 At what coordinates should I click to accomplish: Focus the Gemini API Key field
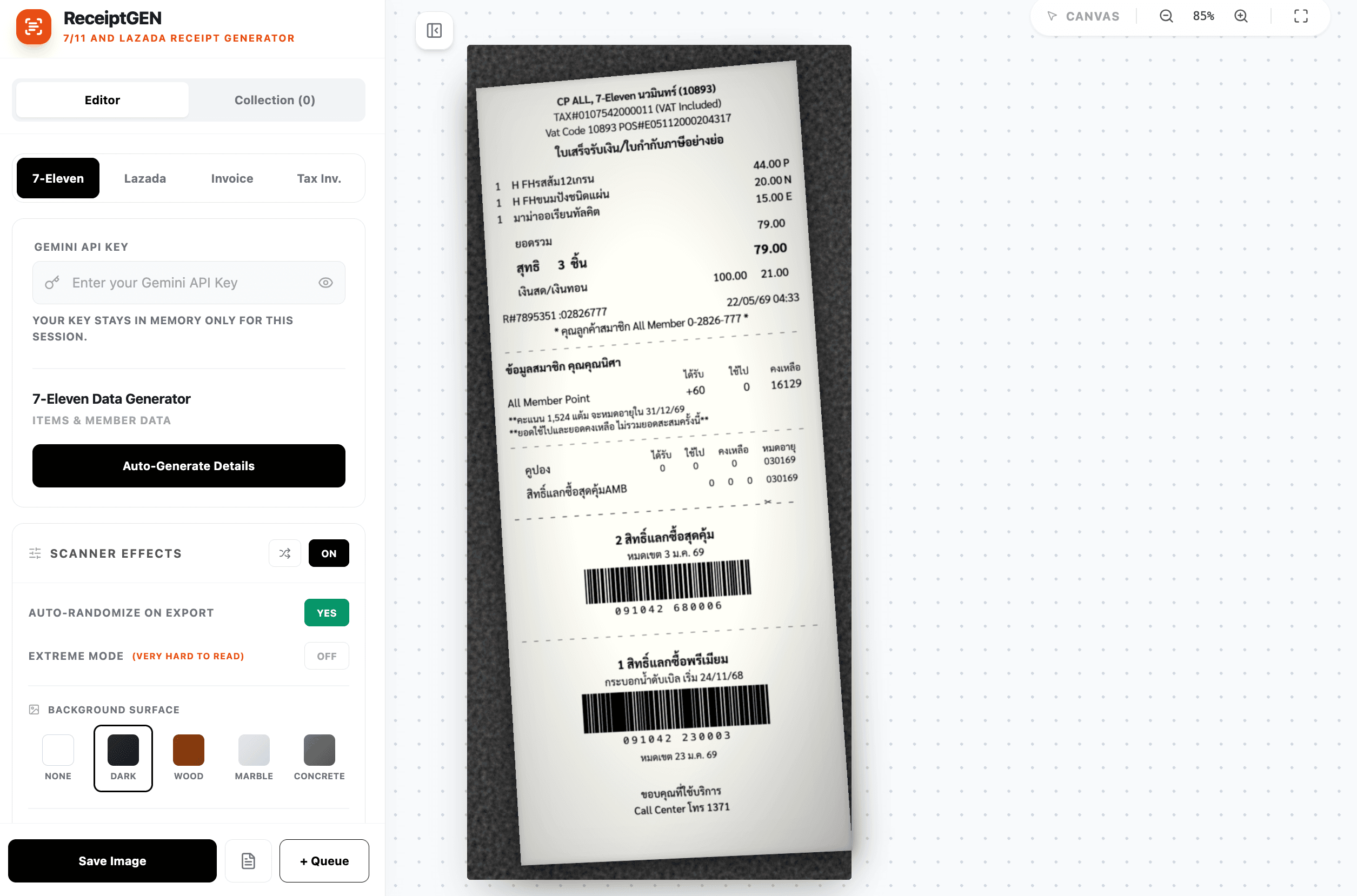189,283
